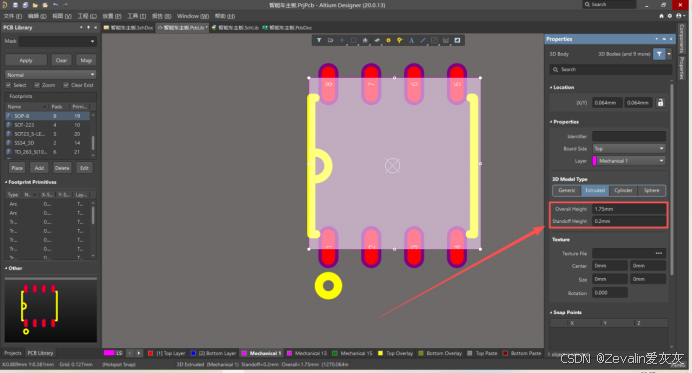Switch to the SchLib document tab
This screenshot has height=373, width=692.
[x=235, y=27]
